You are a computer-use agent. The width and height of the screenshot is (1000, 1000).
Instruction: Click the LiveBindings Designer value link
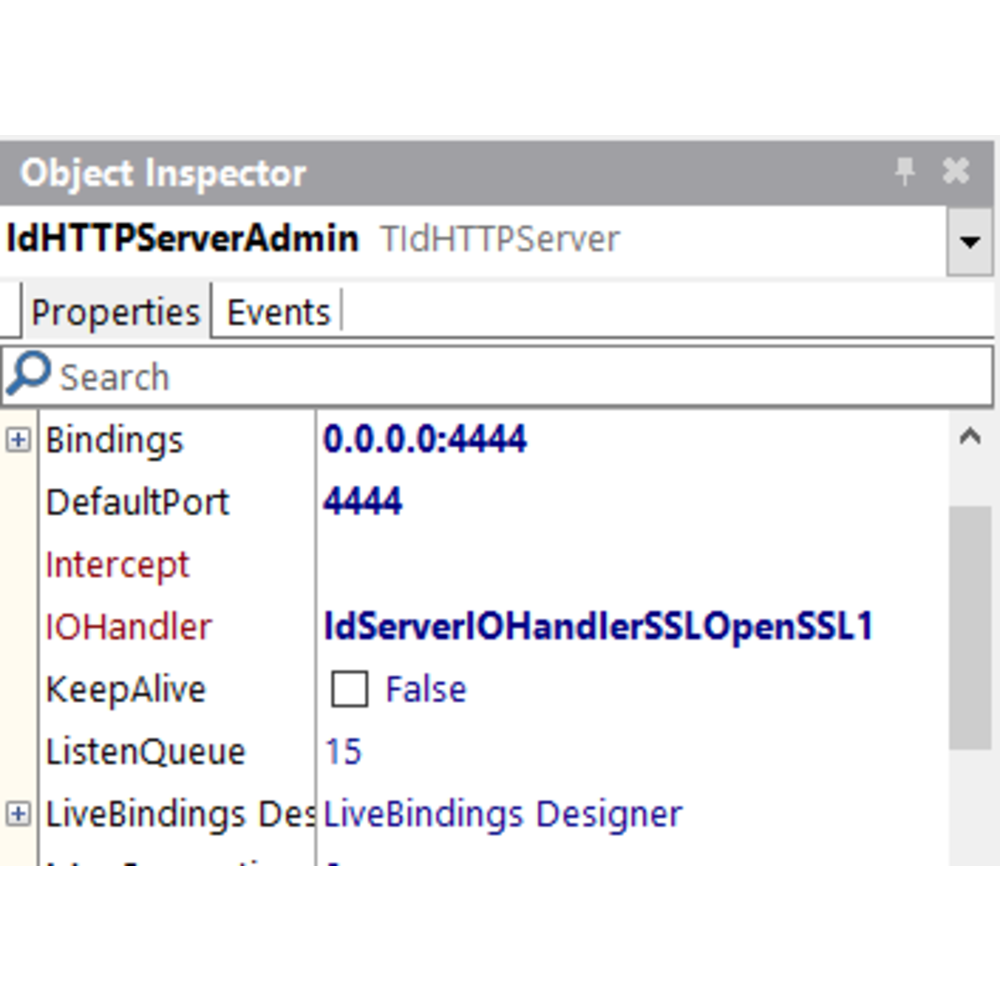(502, 814)
